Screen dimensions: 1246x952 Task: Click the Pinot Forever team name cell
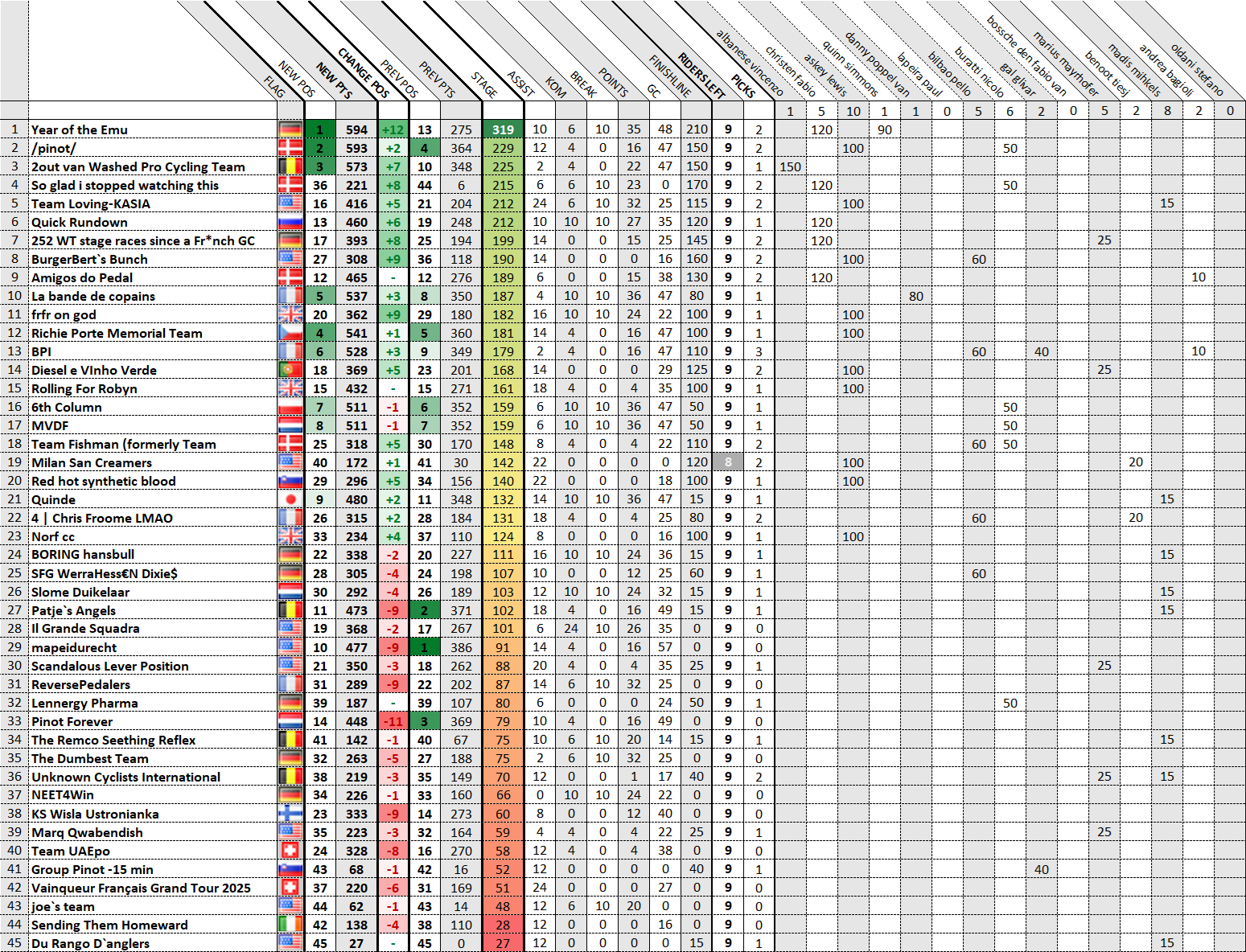[72, 721]
